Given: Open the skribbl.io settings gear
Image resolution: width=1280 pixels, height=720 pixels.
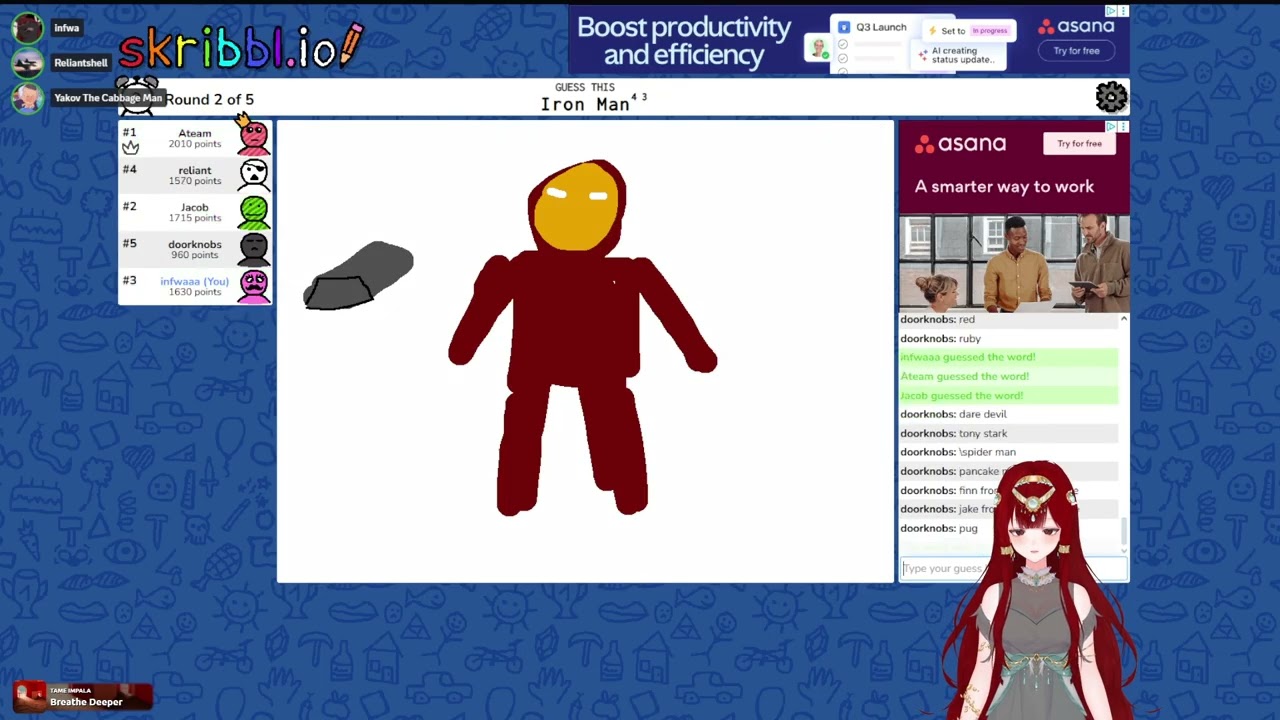Looking at the screenshot, I should point(1111,97).
